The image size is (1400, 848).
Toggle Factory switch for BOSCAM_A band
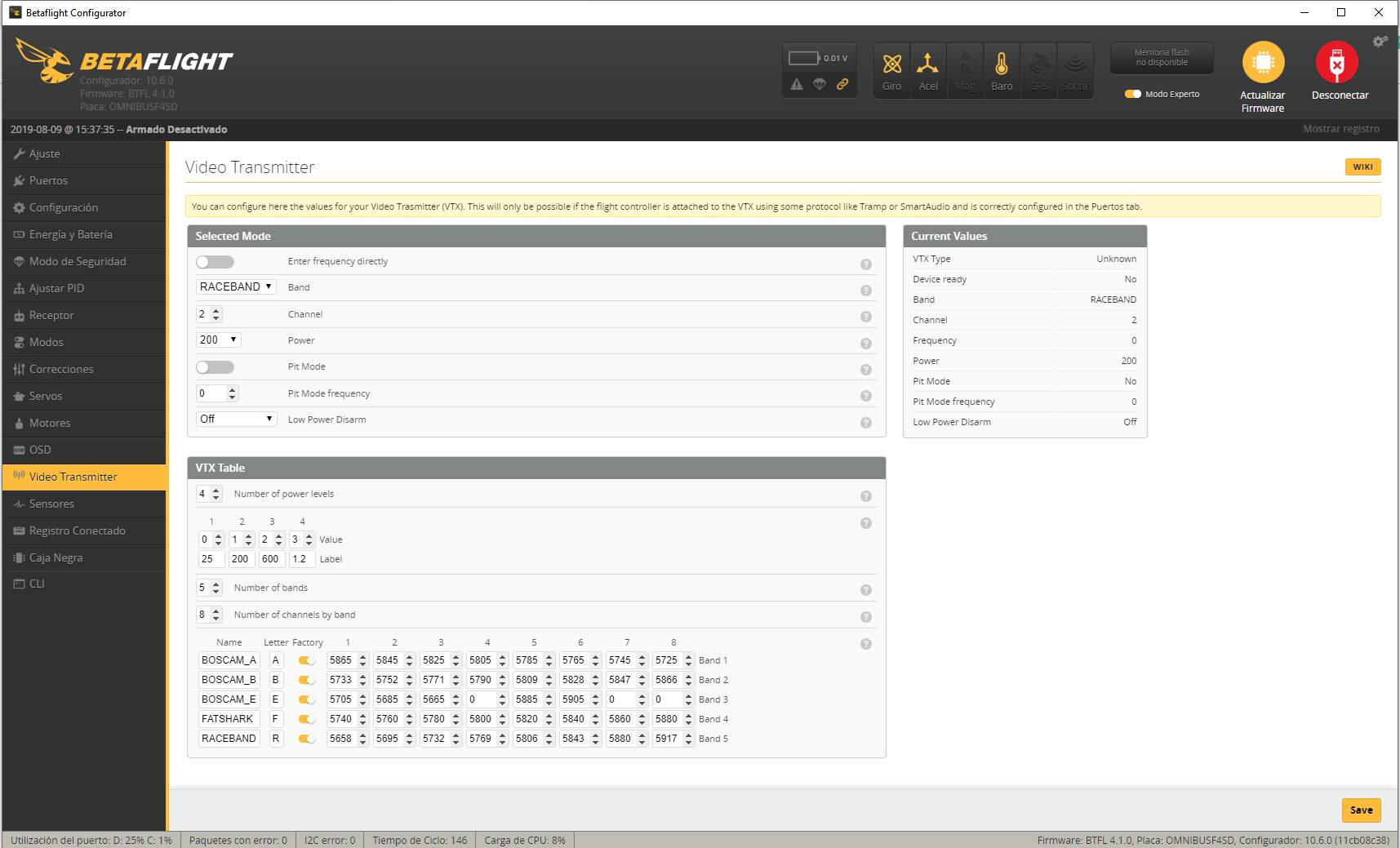[x=307, y=660]
